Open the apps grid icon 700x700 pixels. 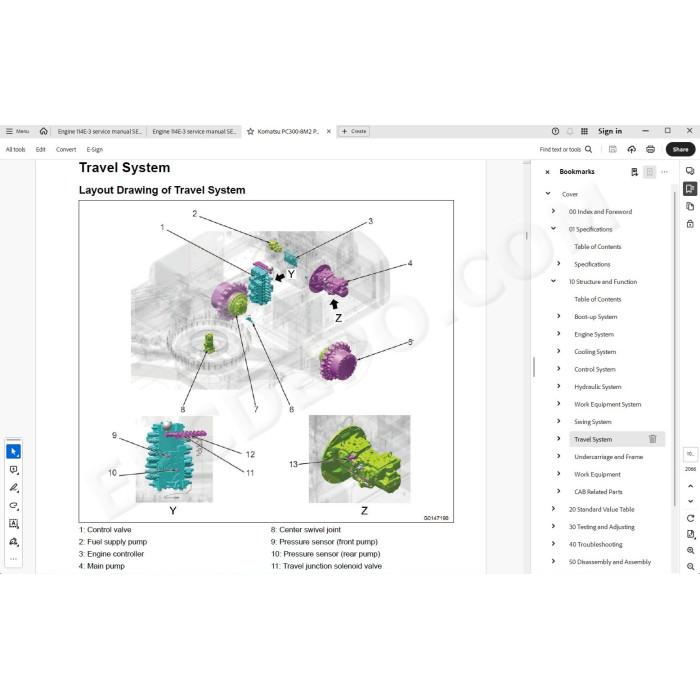584,131
